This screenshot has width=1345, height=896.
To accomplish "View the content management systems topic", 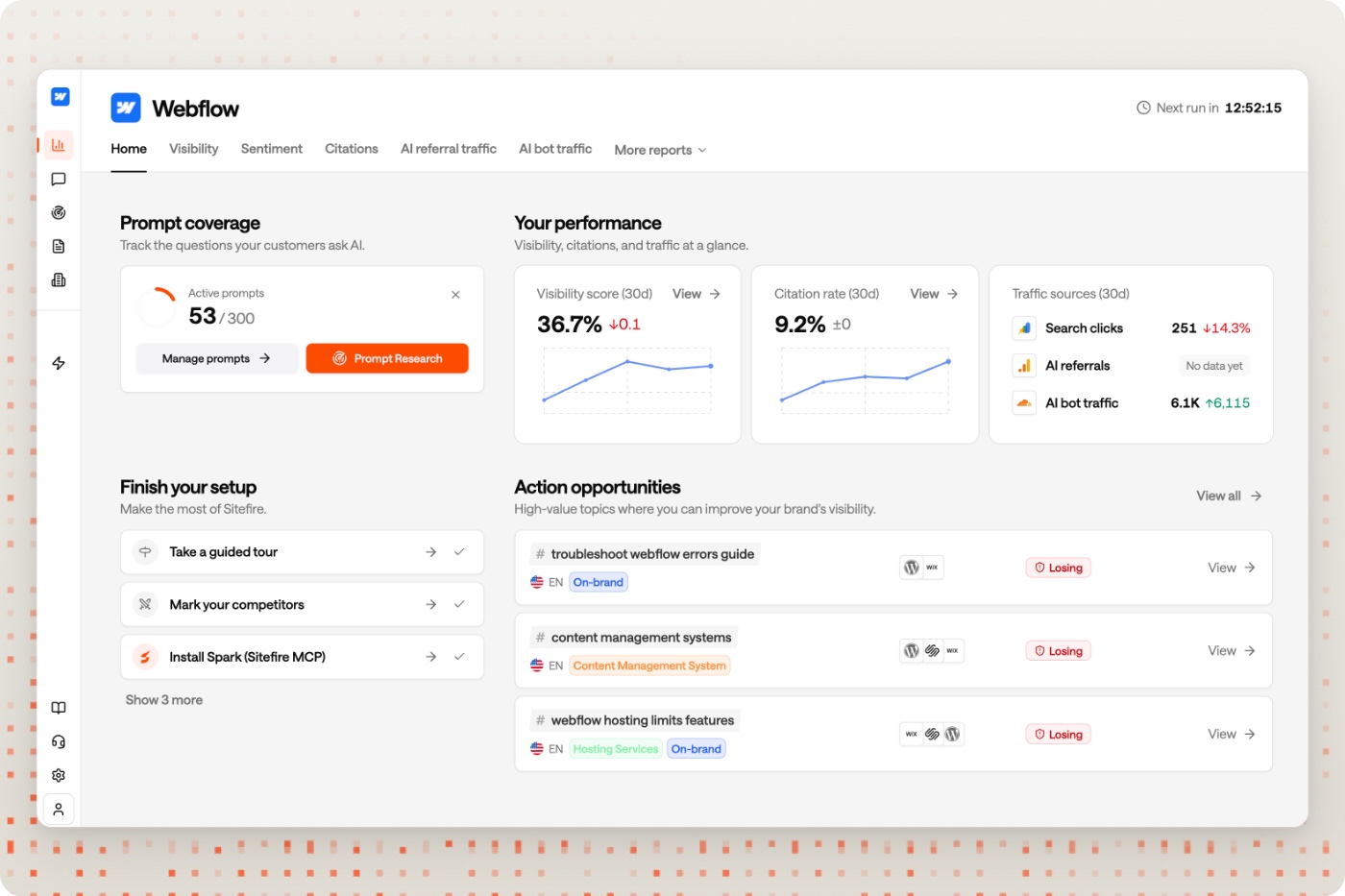I will coord(1232,651).
